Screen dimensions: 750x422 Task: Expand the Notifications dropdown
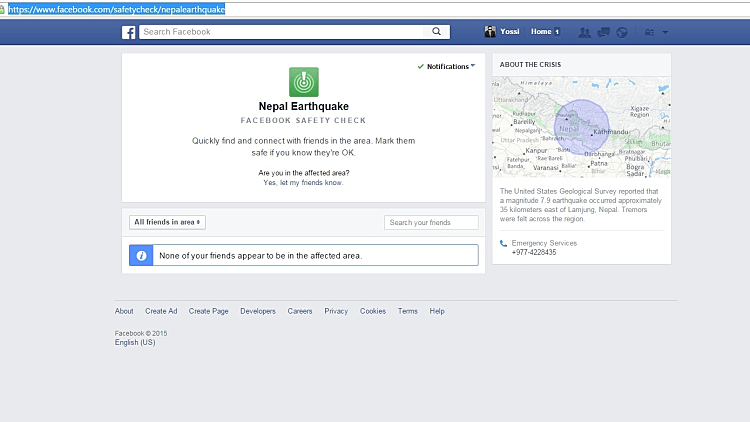pos(447,66)
